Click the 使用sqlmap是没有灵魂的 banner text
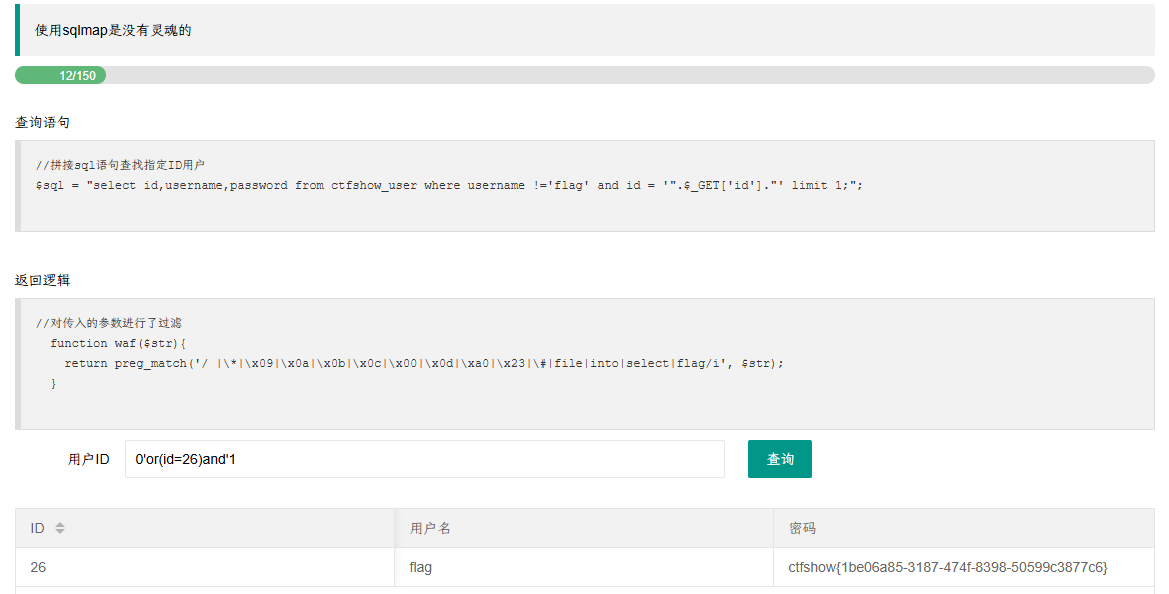This screenshot has width=1169, height=594. pos(113,31)
